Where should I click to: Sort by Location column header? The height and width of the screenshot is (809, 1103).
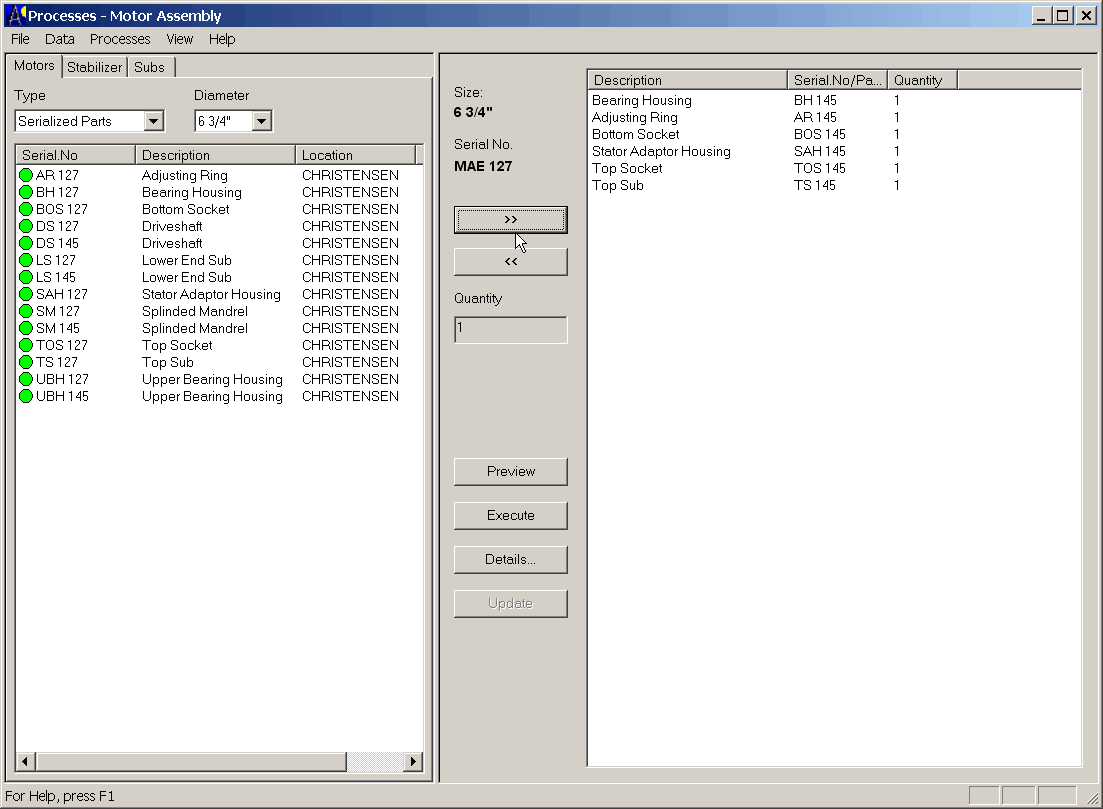356,155
